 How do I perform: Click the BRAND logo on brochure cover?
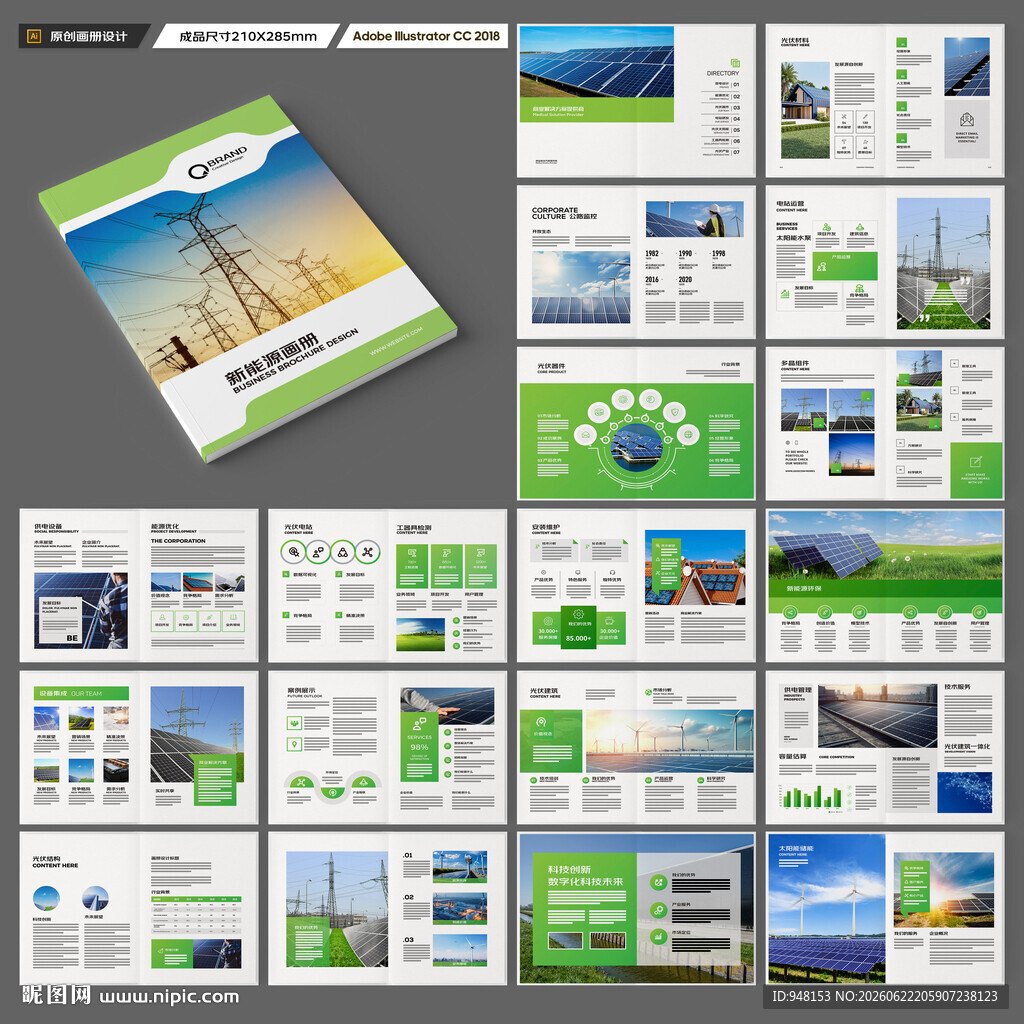217,163
